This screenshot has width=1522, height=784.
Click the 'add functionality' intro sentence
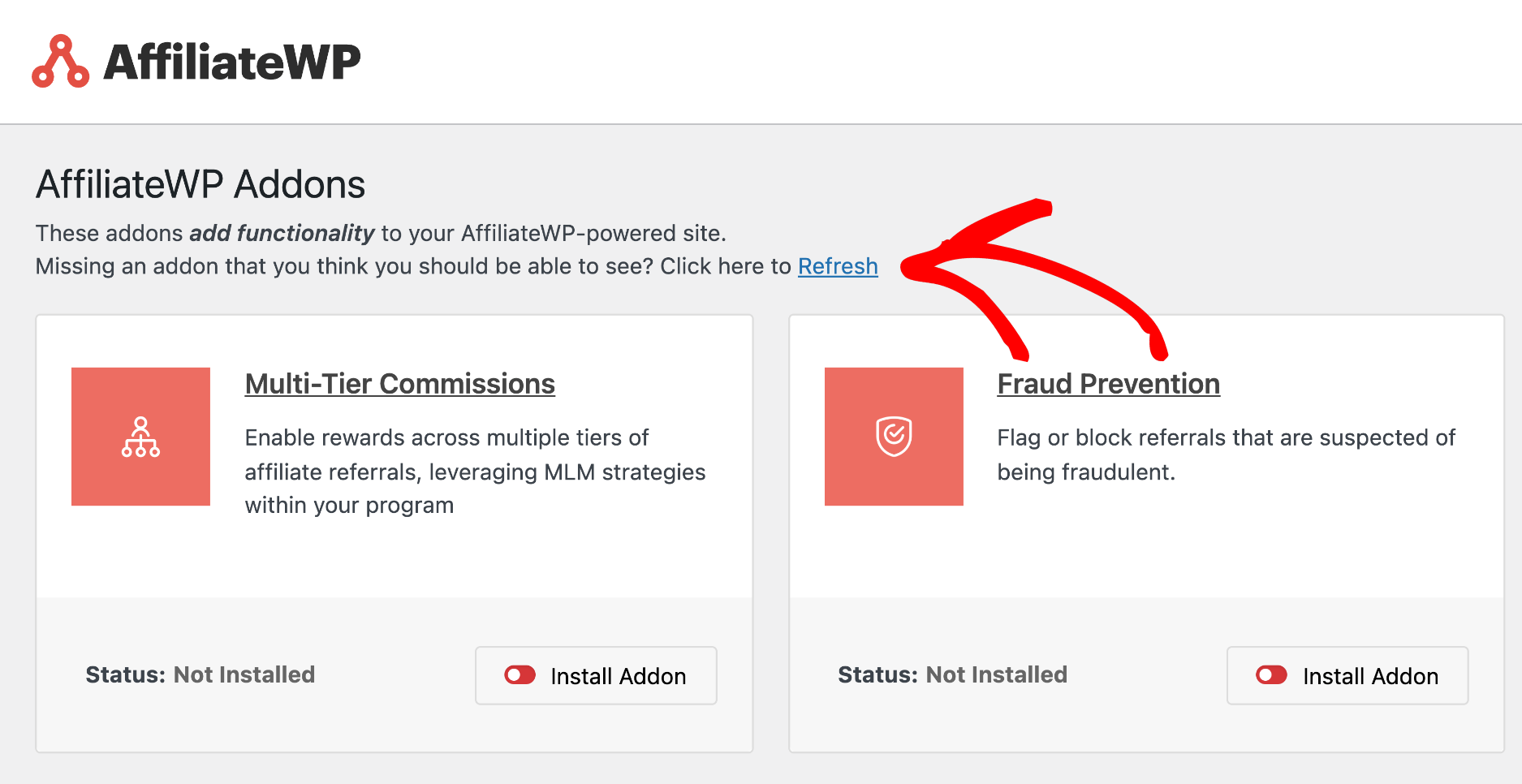[x=381, y=233]
